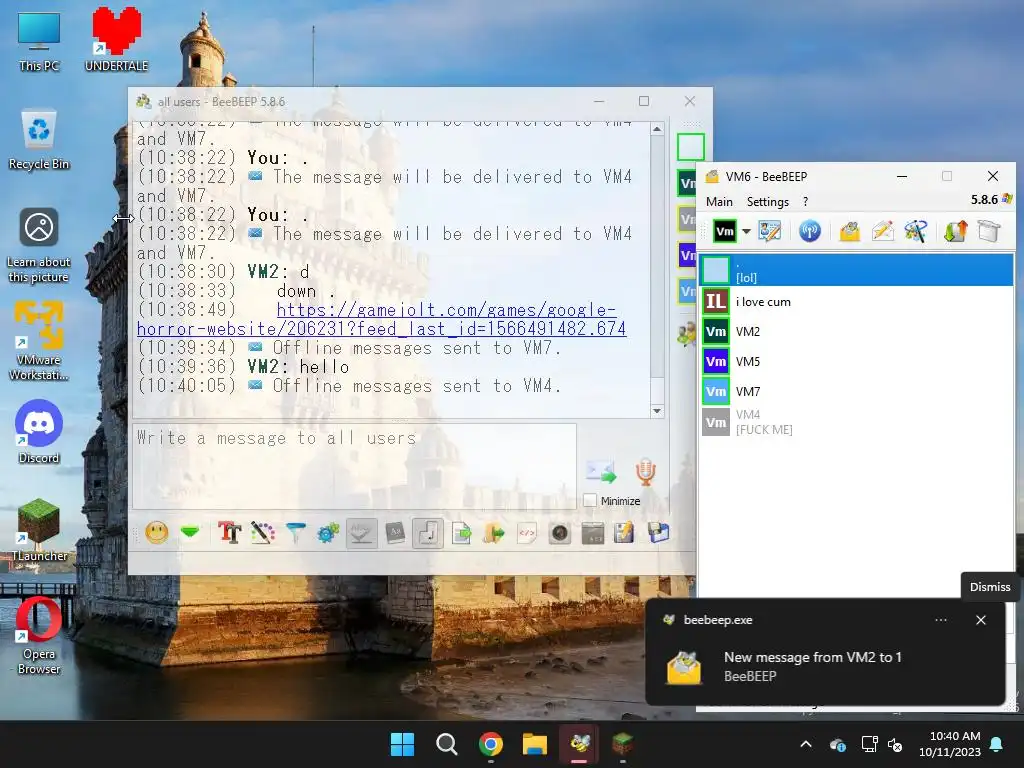Select the TLauncher desktop shortcut
Image resolution: width=1024 pixels, height=768 pixels.
39,530
